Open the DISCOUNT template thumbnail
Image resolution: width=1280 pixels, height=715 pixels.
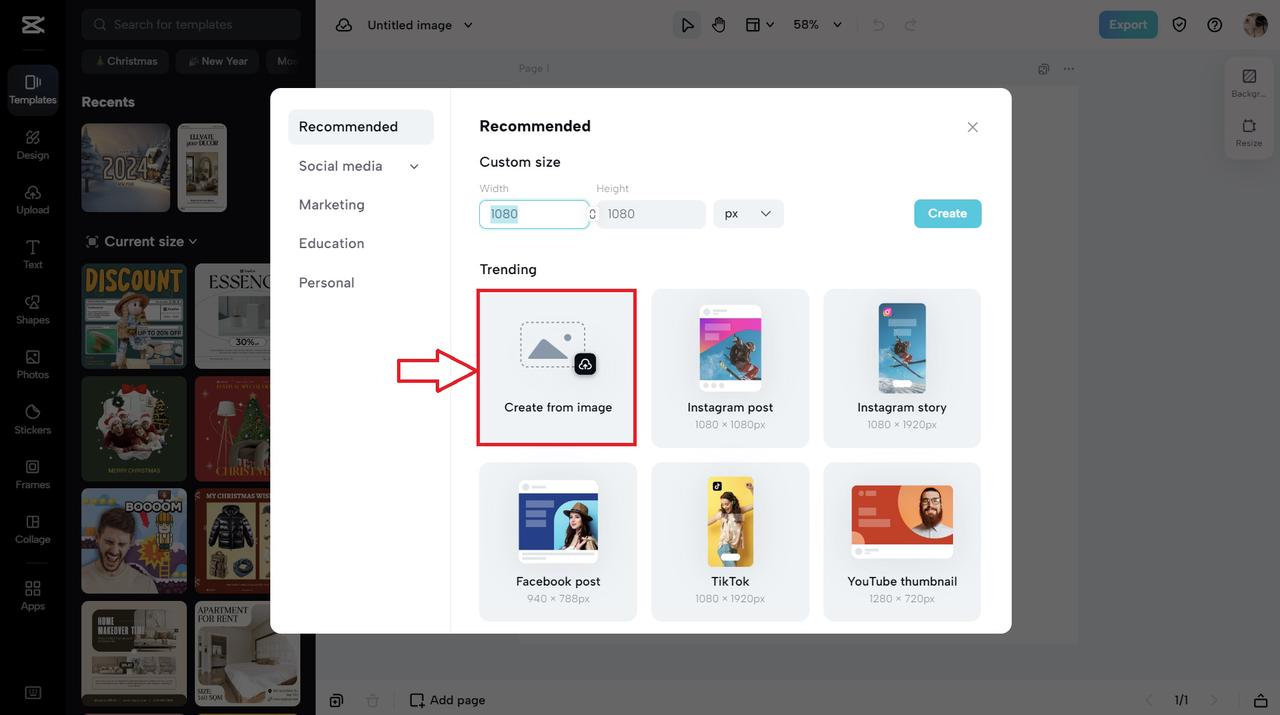(x=134, y=316)
